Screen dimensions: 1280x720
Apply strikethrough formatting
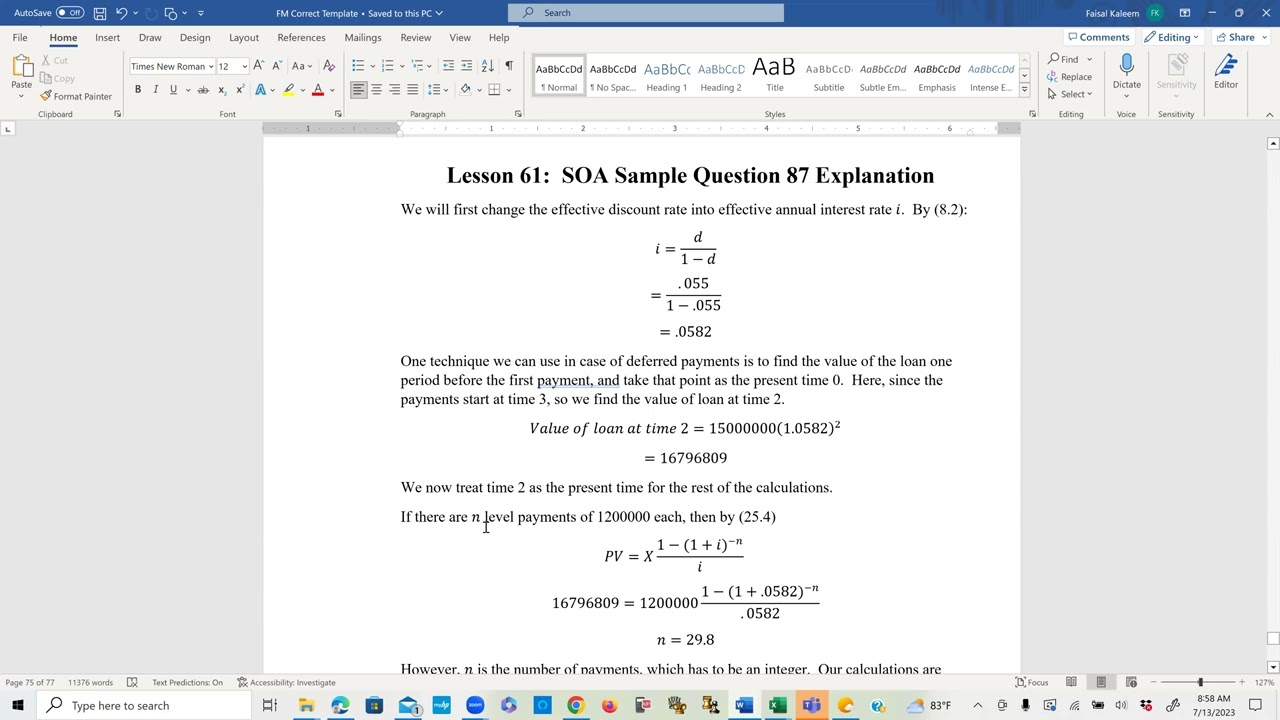point(203,90)
